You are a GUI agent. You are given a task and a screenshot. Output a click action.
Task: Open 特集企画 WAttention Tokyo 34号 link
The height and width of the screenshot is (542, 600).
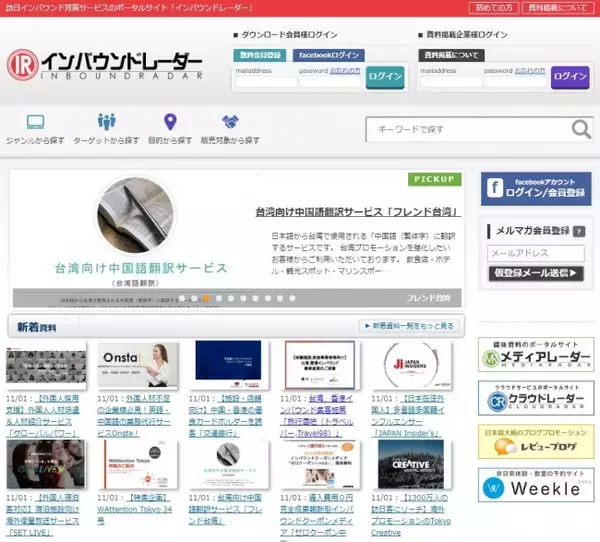pyautogui.click(x=134, y=509)
